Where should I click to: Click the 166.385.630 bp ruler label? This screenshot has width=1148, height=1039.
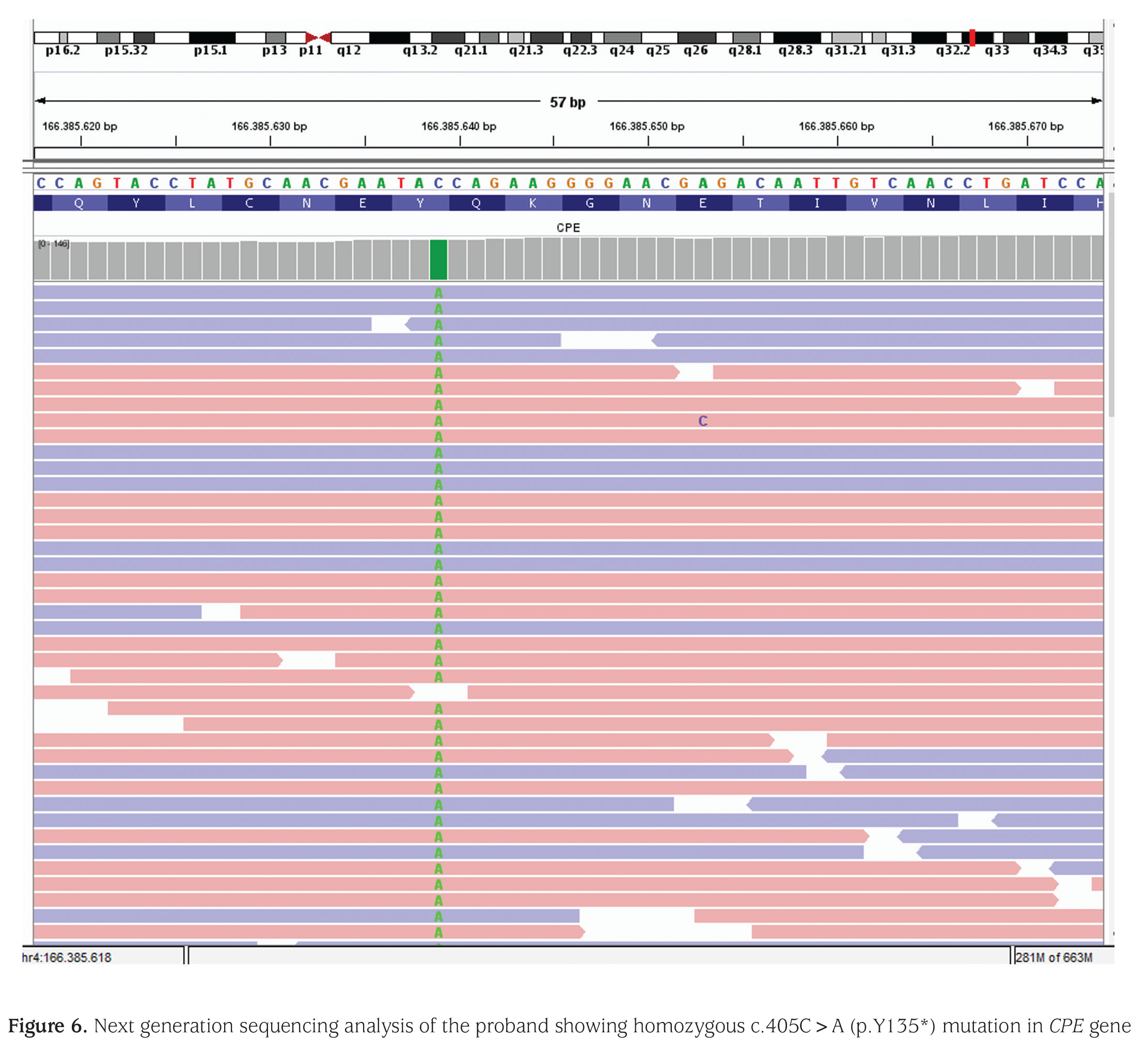pos(270,126)
